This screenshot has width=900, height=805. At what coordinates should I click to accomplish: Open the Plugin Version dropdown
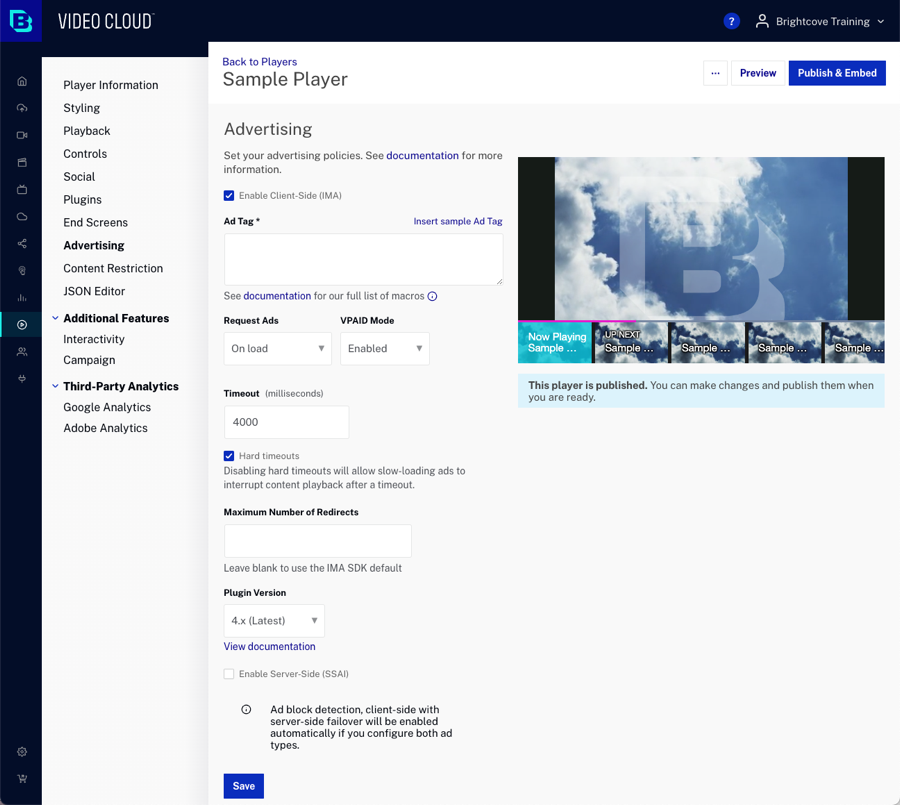273,621
